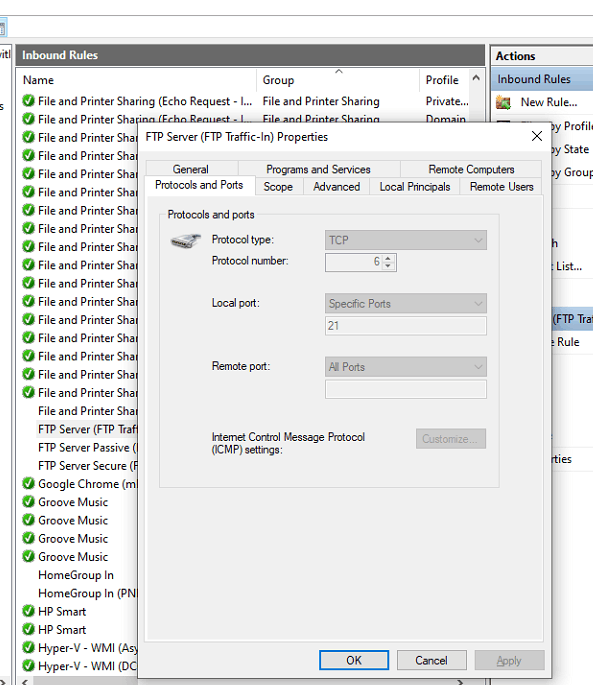Click green check of first File and Printer Sharing rule
593x685 pixels.
[28, 101]
